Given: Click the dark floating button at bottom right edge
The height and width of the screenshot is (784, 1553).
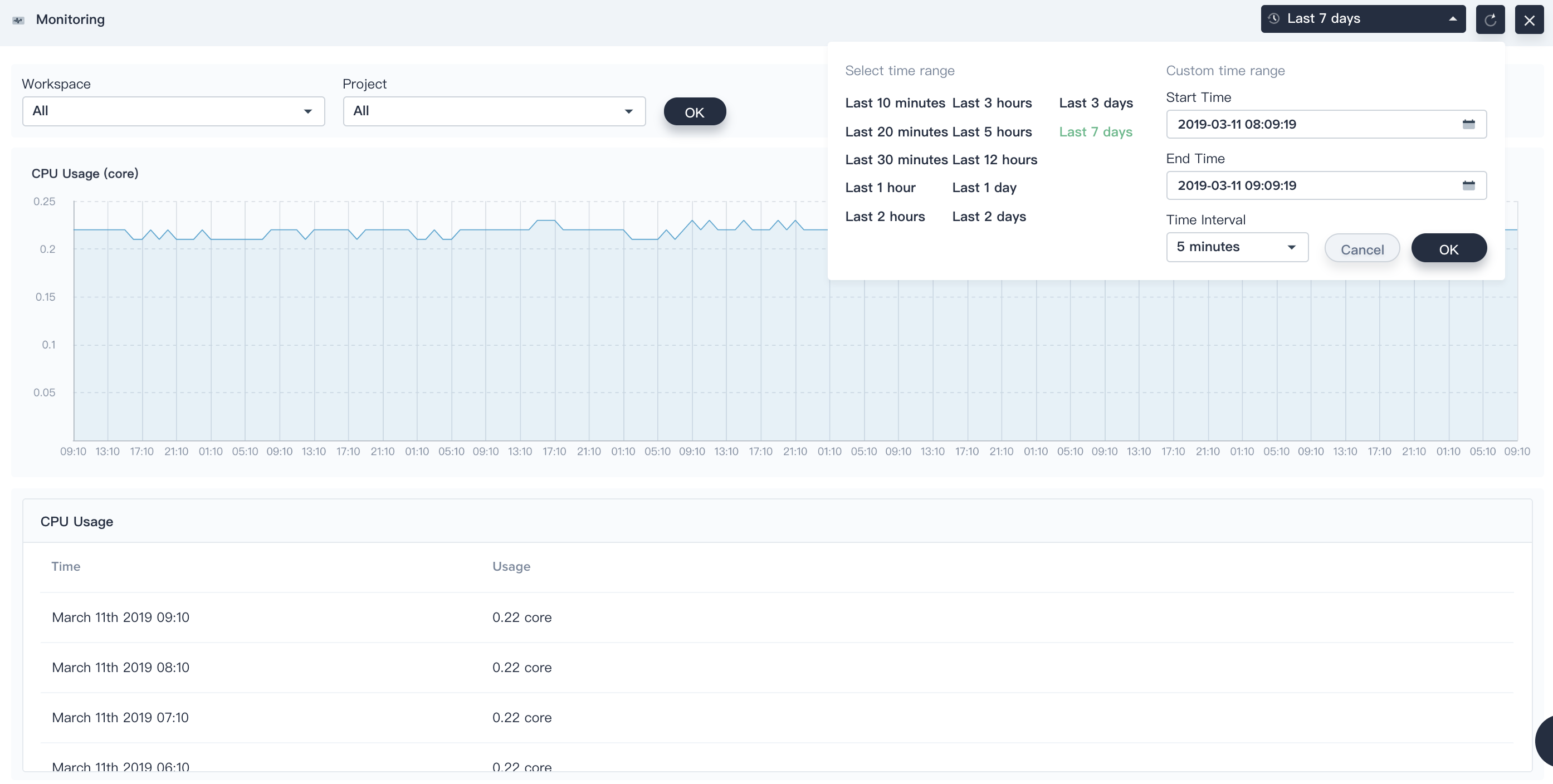Looking at the screenshot, I should (x=1544, y=741).
